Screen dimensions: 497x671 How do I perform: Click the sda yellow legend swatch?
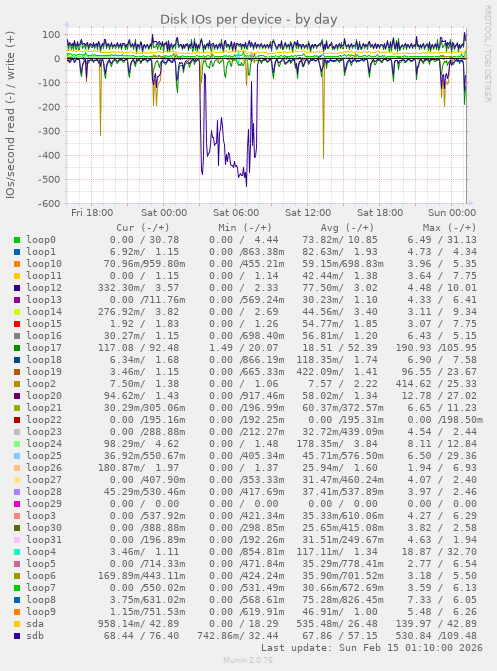coord(17,624)
